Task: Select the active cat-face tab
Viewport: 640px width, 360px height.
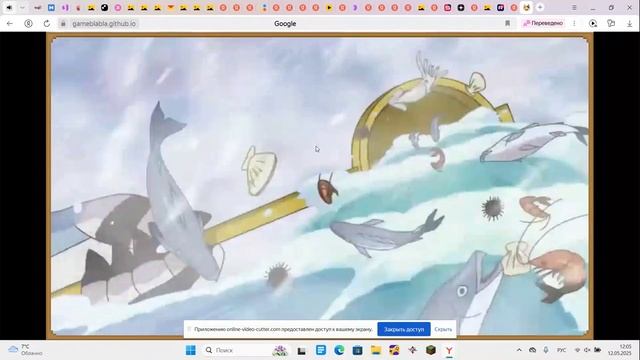Action: [527, 7]
